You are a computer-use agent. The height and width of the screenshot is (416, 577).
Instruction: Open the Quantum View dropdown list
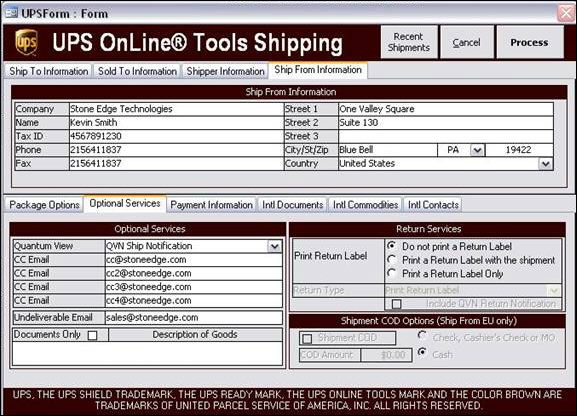[275, 246]
